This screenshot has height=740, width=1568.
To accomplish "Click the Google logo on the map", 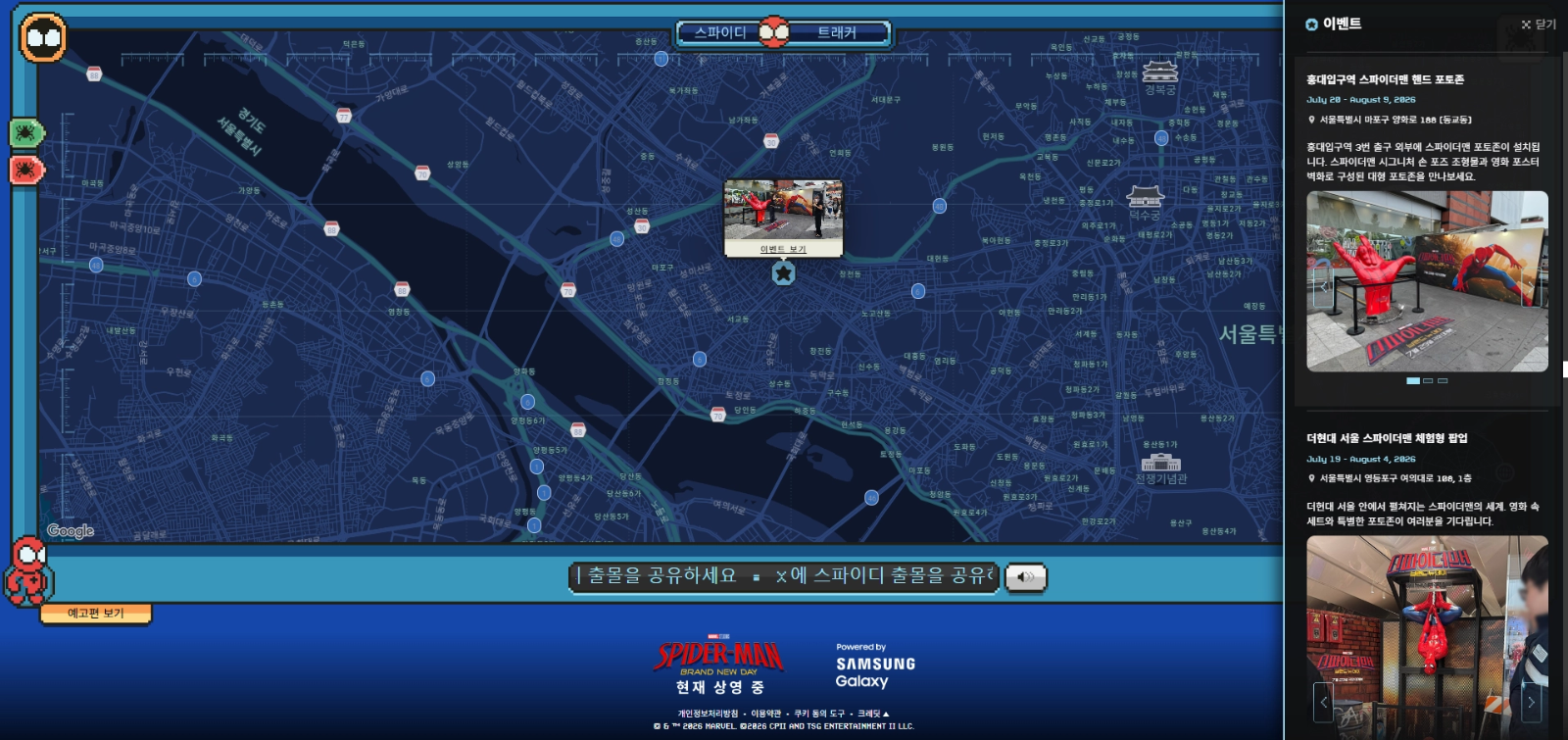I will pos(71,530).
